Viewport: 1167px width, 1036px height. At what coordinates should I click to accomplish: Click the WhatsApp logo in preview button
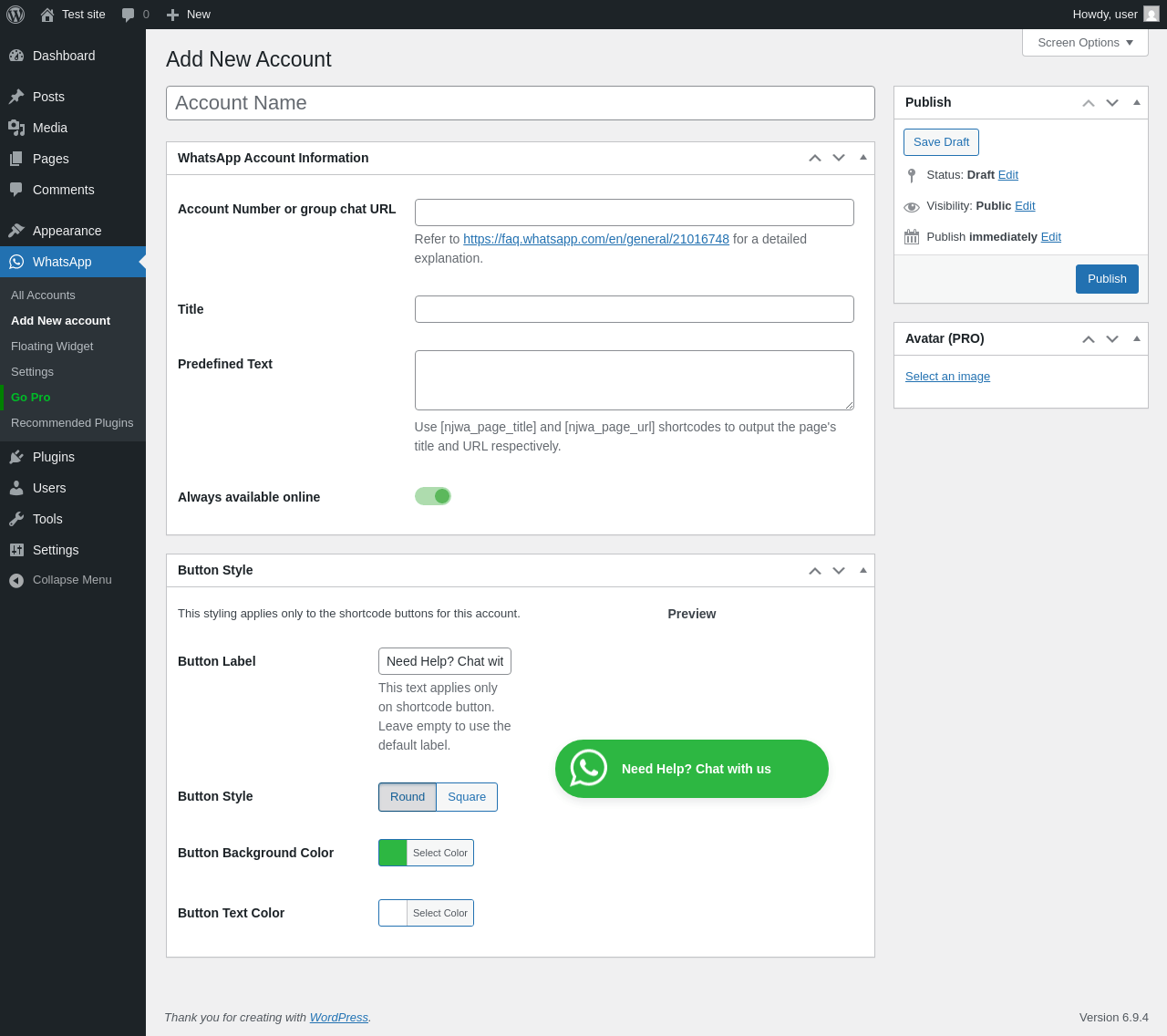589,769
